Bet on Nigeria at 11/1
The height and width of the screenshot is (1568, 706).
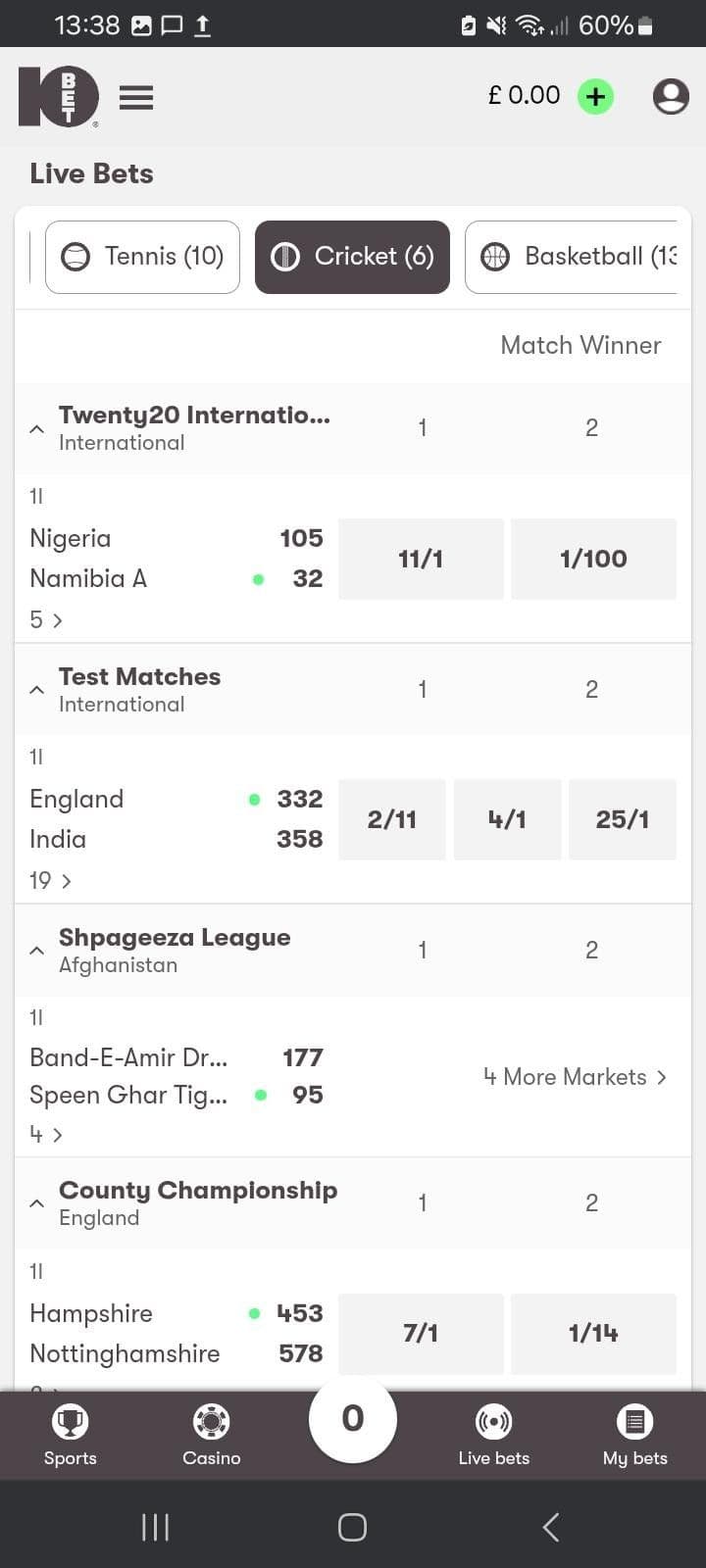[421, 559]
